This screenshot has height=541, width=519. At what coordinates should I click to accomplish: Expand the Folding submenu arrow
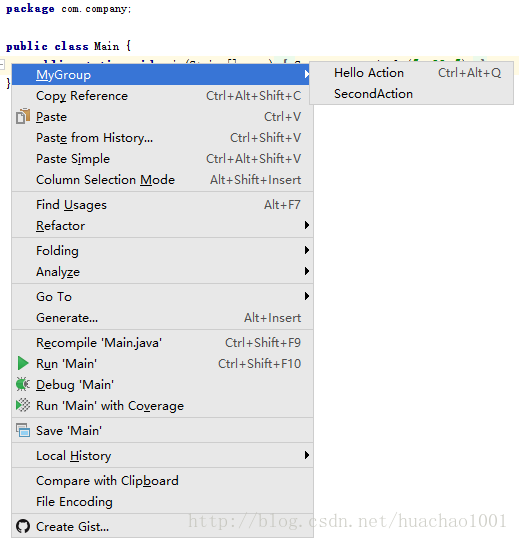click(306, 250)
